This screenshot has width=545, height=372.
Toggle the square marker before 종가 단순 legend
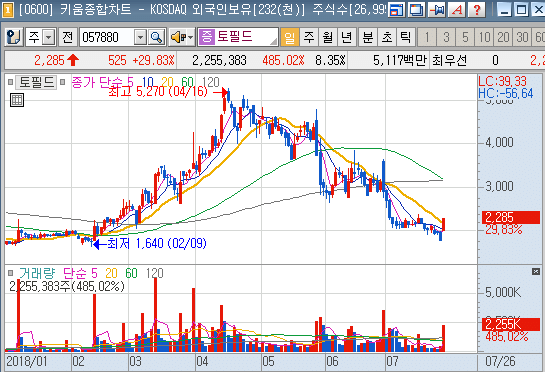(63, 82)
